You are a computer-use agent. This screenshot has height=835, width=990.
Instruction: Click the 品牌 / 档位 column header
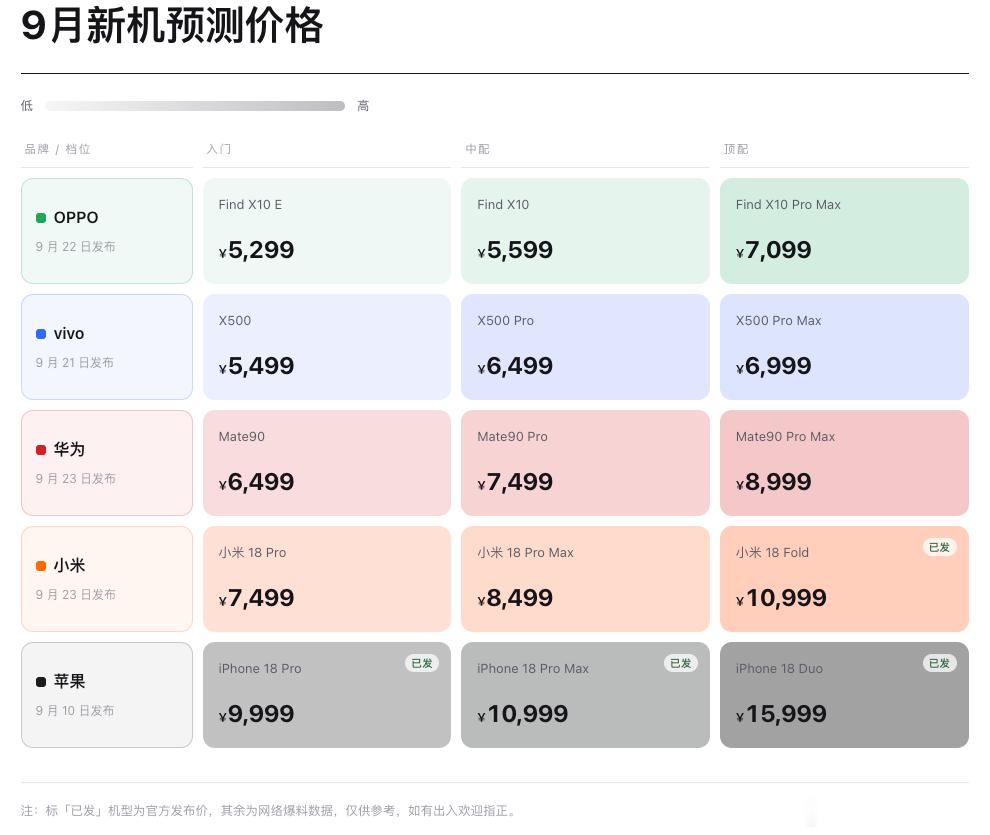[x=57, y=149]
